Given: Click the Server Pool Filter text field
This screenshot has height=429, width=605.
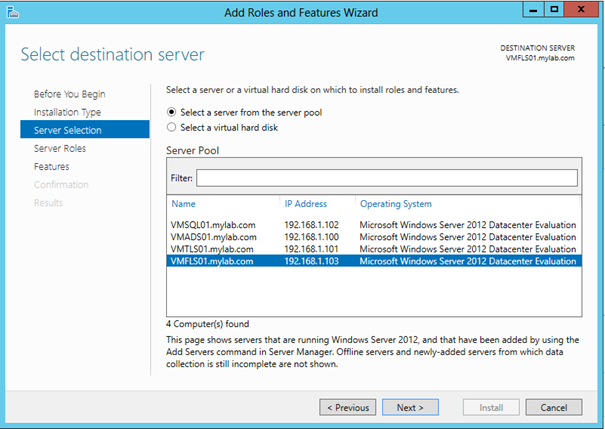Looking at the screenshot, I should pyautogui.click(x=387, y=178).
